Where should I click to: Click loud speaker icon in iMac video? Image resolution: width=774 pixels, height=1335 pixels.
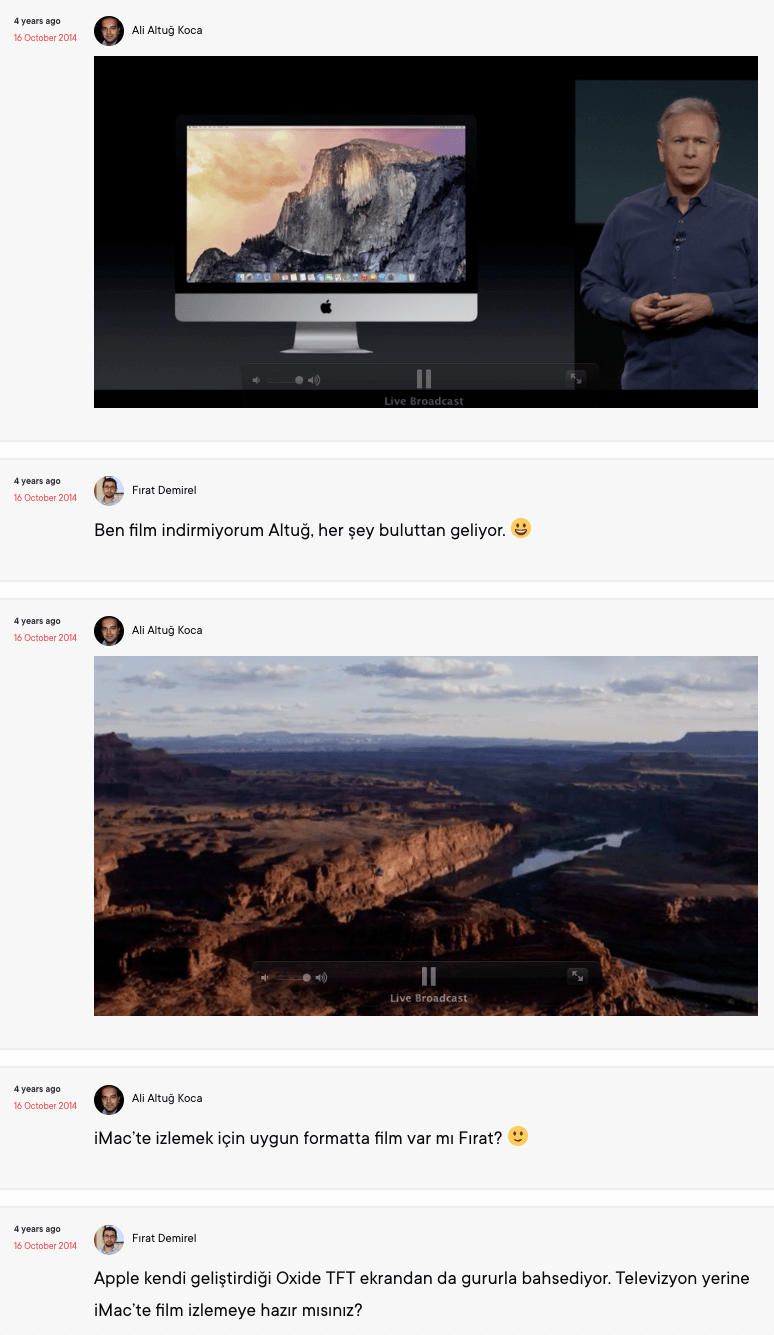click(314, 380)
